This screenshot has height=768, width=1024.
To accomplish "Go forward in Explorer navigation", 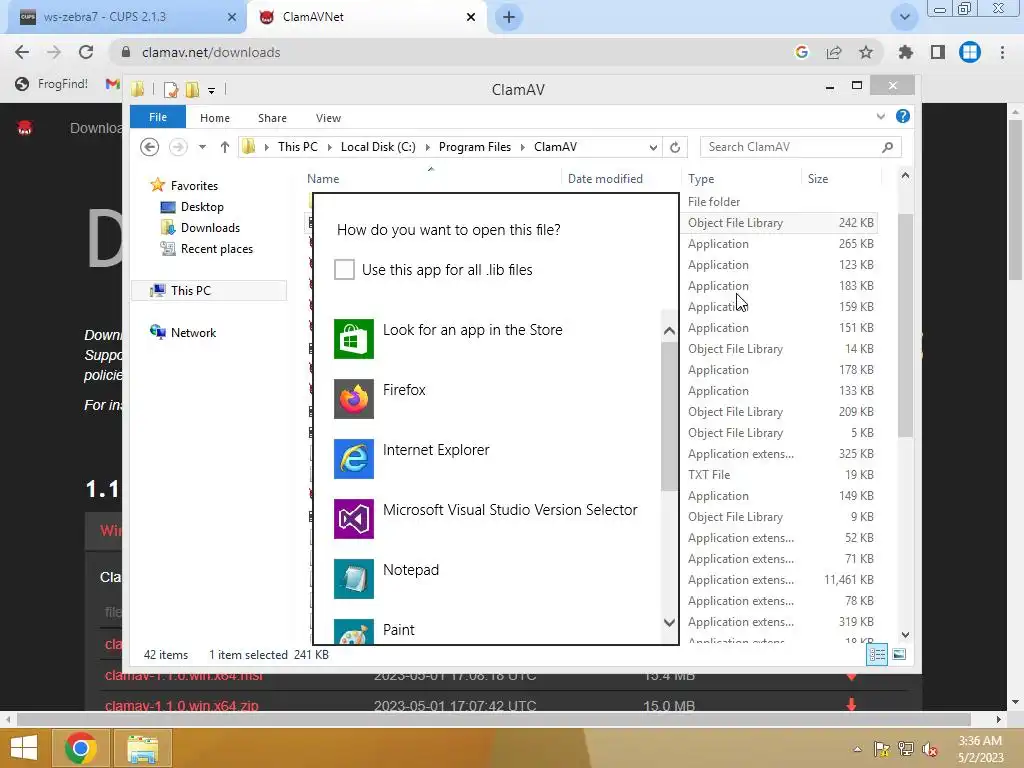I will (178, 147).
